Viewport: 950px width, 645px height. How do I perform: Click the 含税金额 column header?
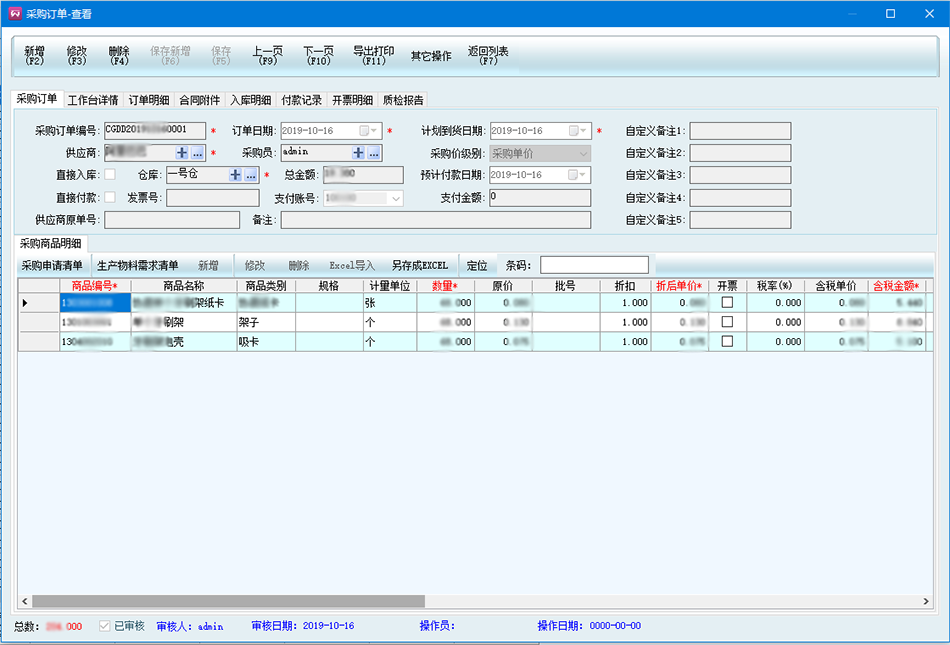point(896,286)
